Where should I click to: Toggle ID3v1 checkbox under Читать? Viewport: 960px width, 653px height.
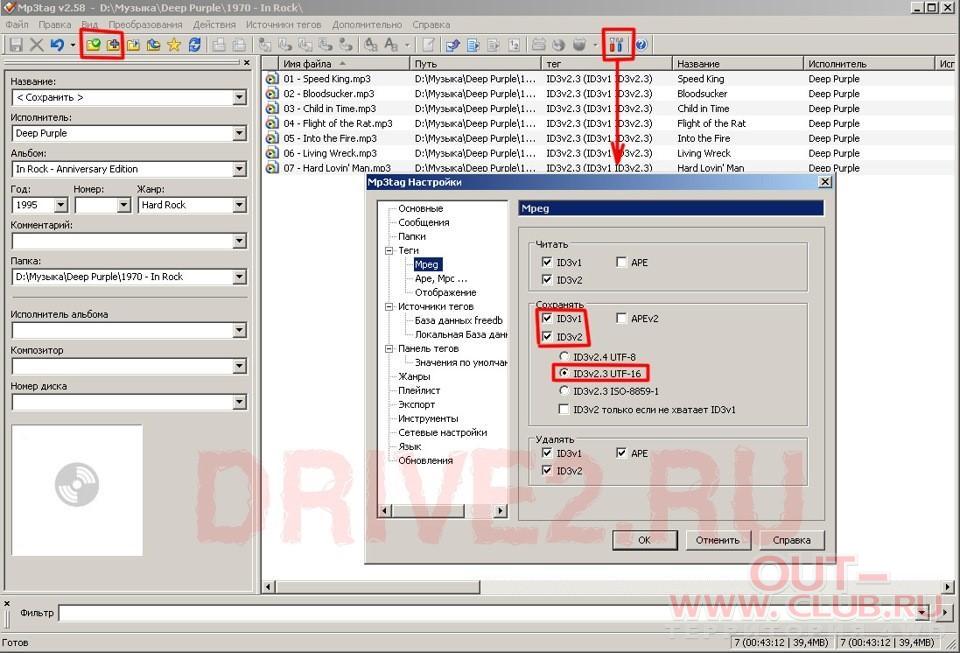click(547, 262)
